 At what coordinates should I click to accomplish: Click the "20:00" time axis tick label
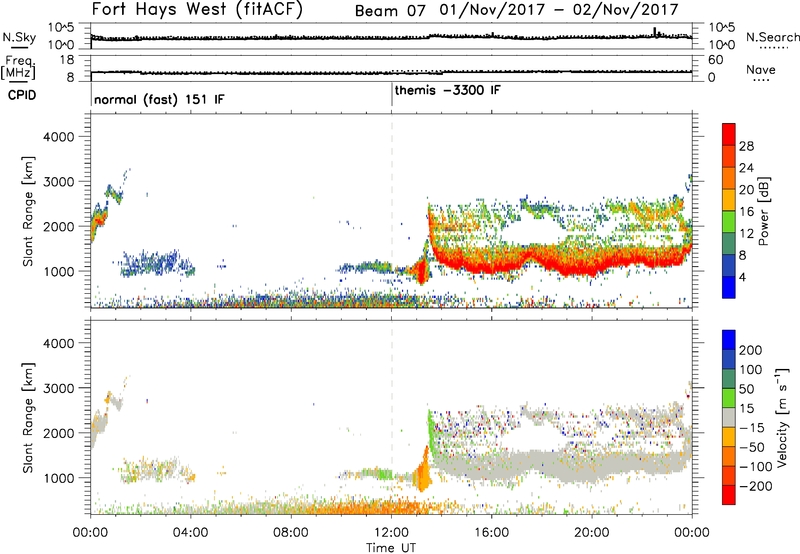592,533
